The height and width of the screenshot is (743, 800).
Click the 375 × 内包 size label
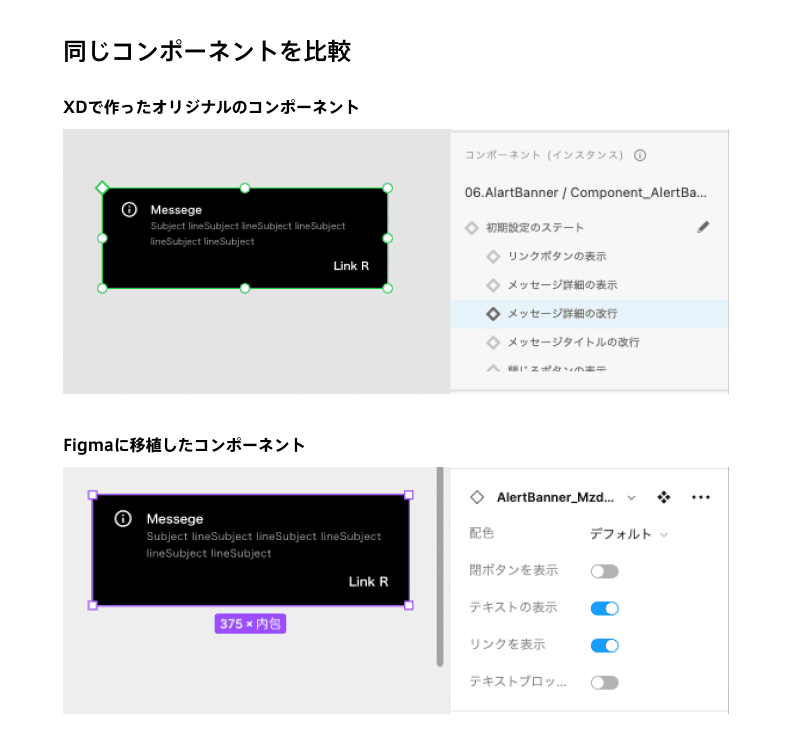tap(250, 624)
